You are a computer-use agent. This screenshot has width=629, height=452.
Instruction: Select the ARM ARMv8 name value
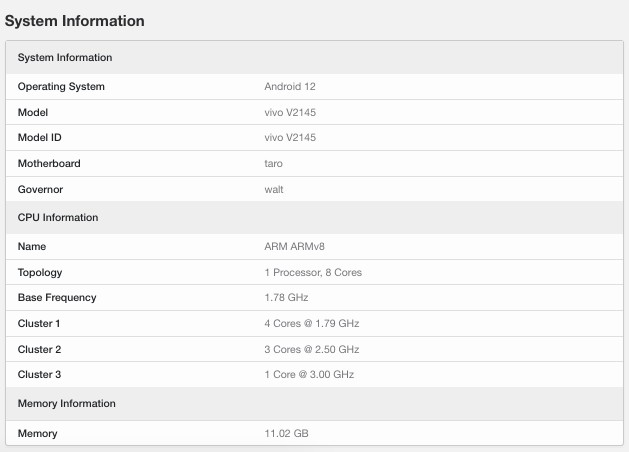tap(294, 246)
